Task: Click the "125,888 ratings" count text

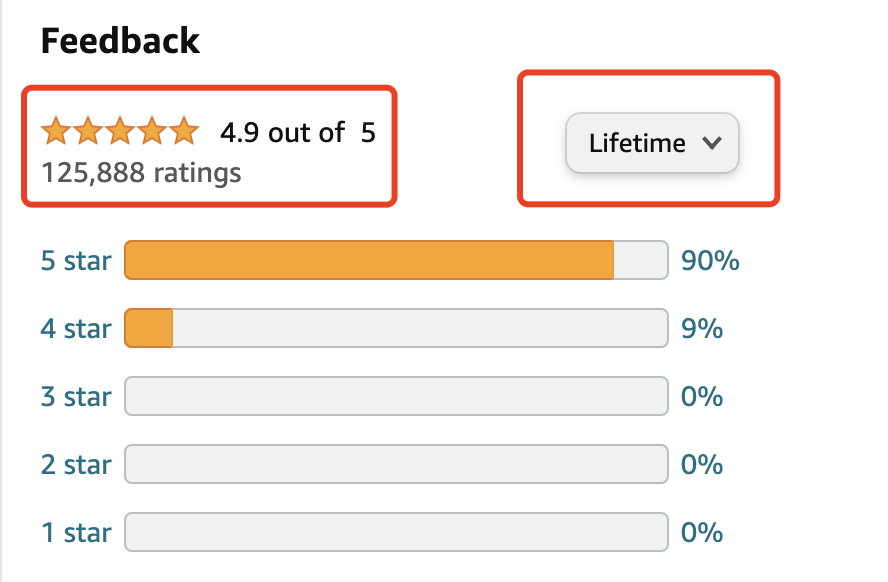Action: (141, 173)
